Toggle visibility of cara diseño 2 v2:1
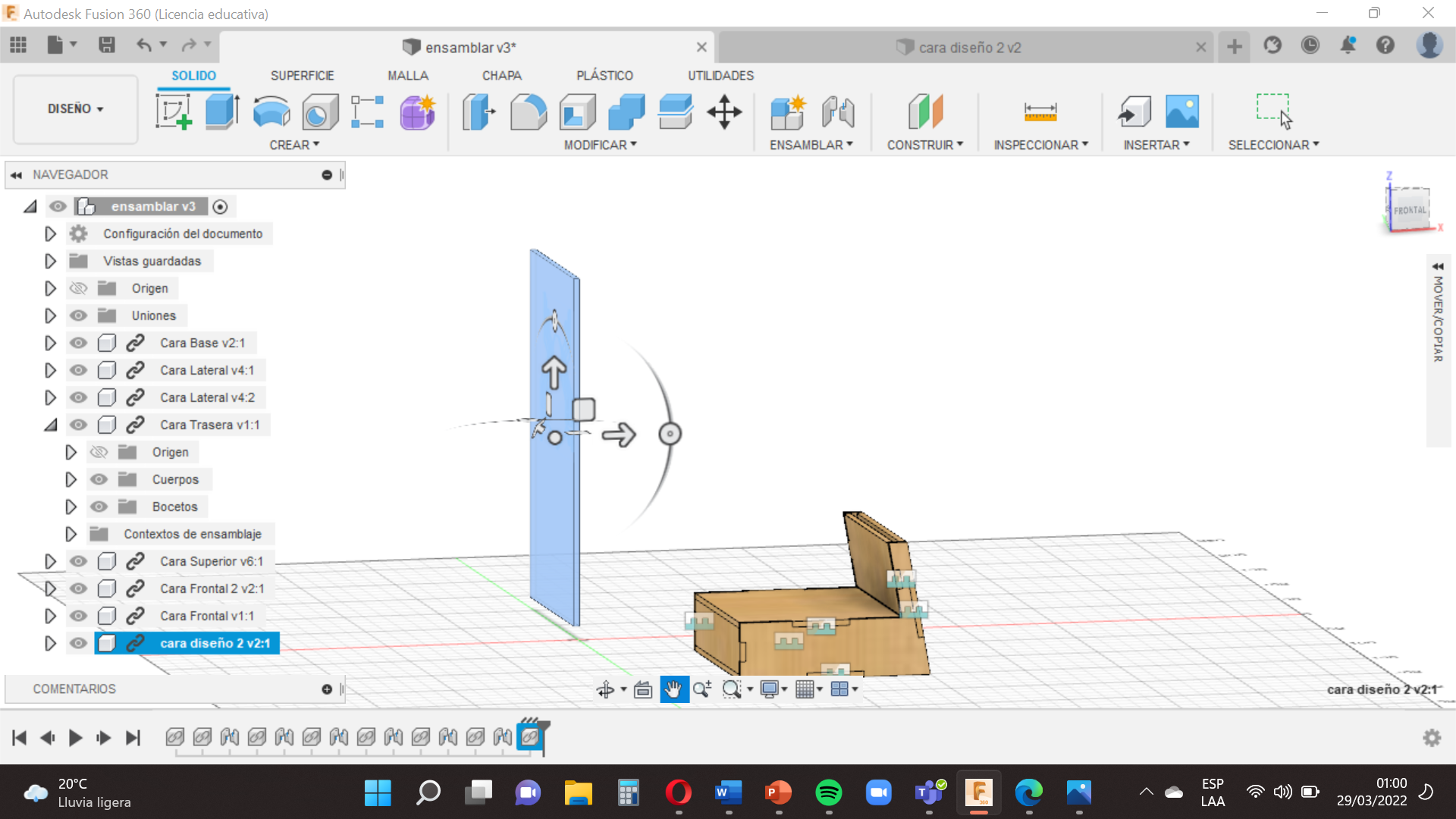Image resolution: width=1456 pixels, height=819 pixels. coord(79,643)
